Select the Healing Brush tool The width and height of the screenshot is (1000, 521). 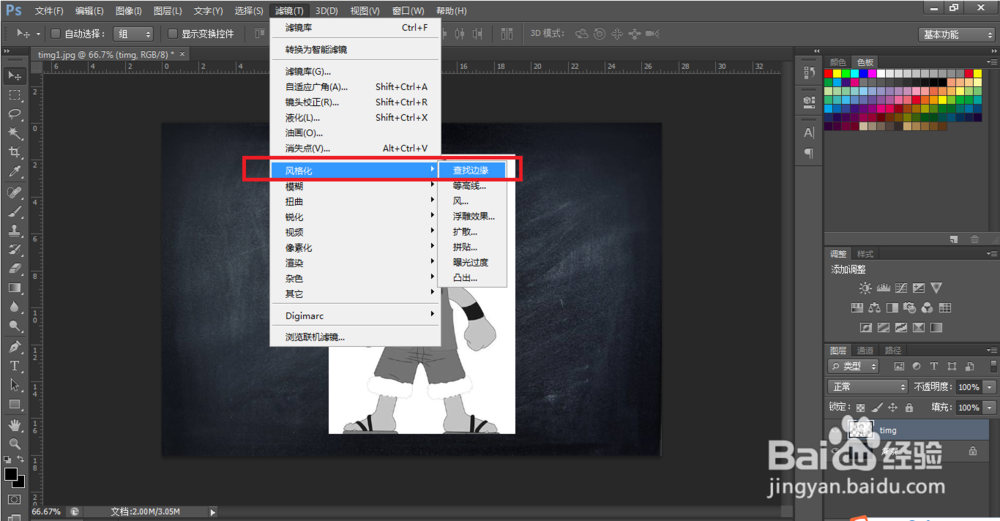pos(14,192)
